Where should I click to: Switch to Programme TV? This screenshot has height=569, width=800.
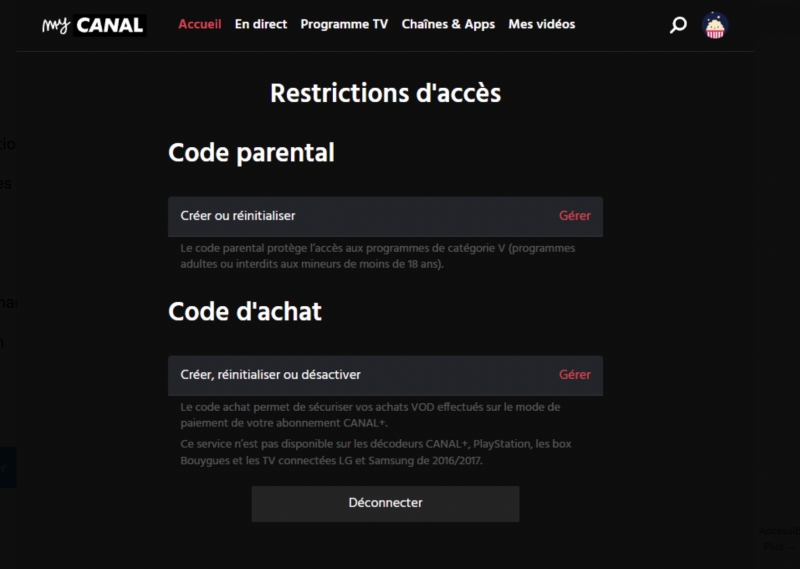tap(344, 24)
